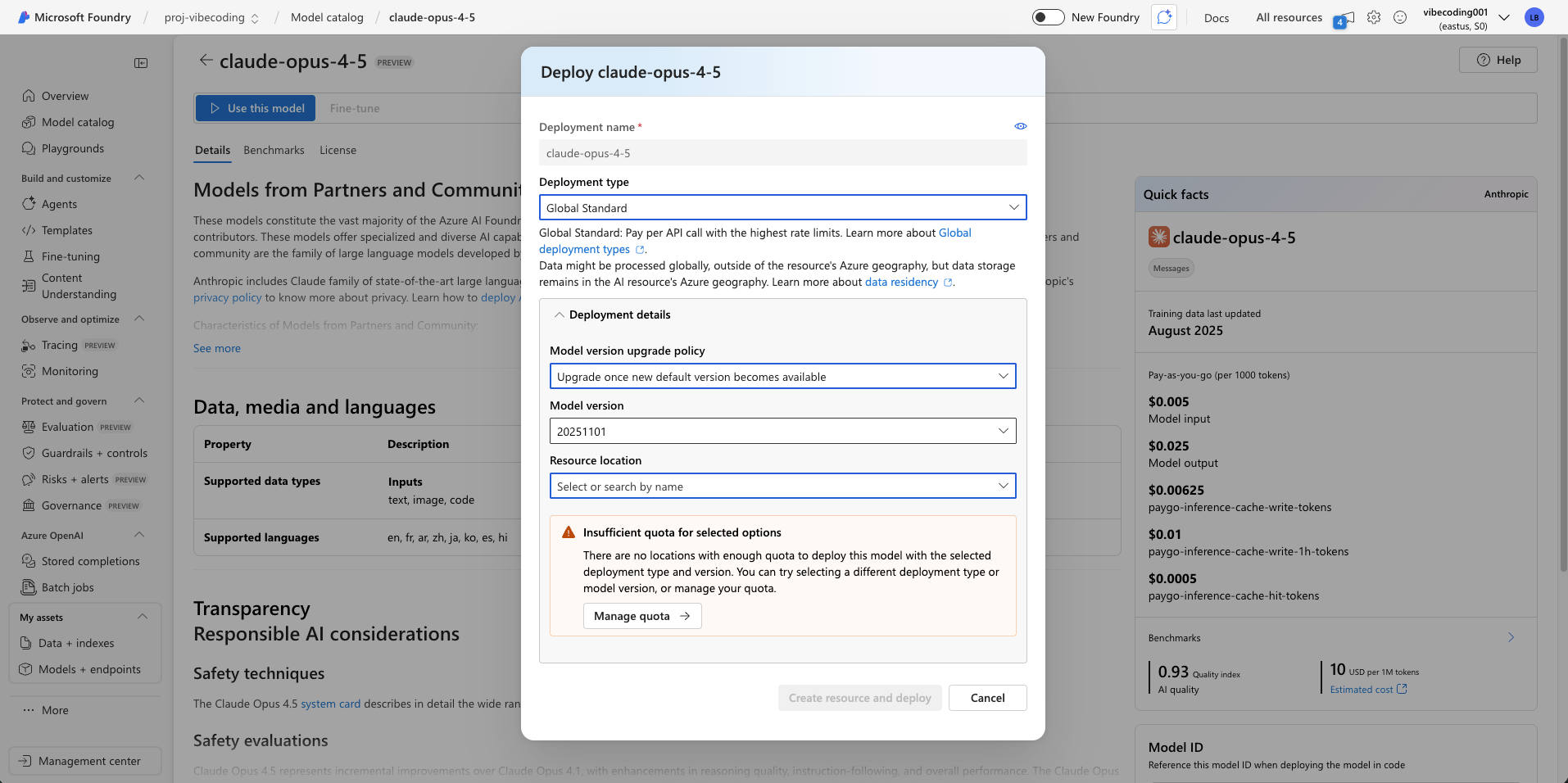1568x783 pixels.
Task: Open the announcements megaphone icon
Action: [x=1344, y=18]
